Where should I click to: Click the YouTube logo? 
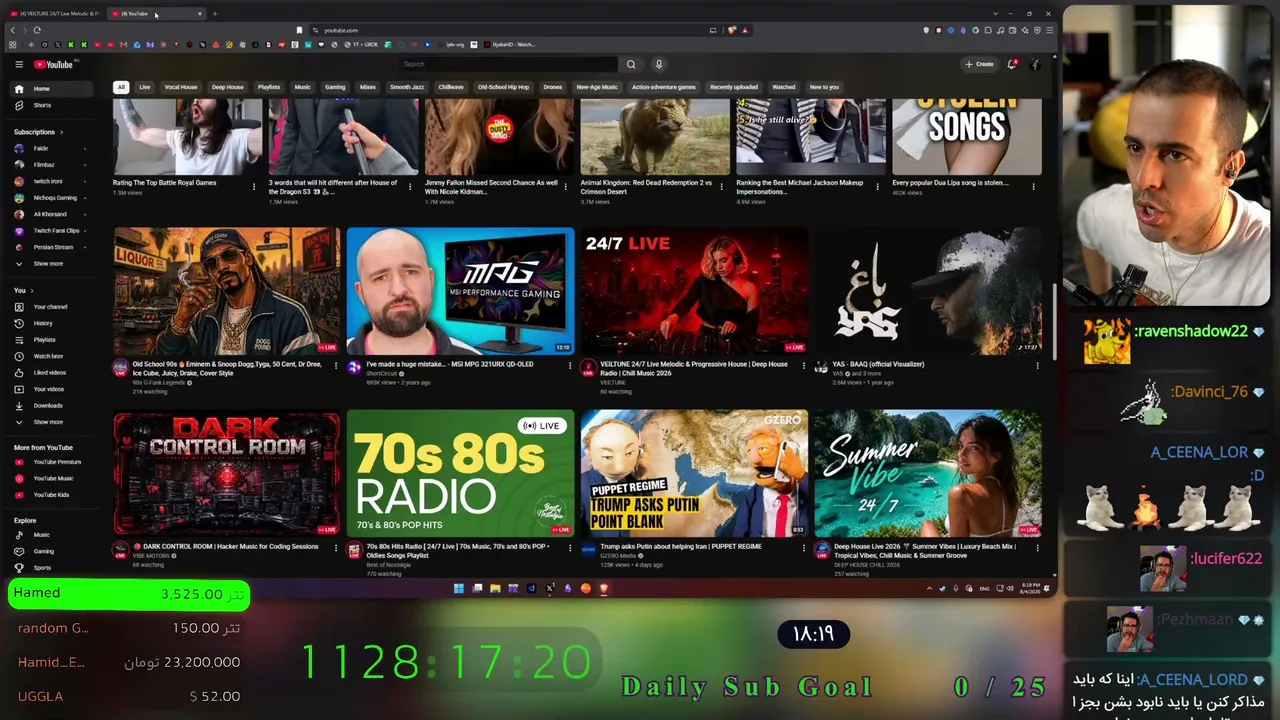pos(54,64)
